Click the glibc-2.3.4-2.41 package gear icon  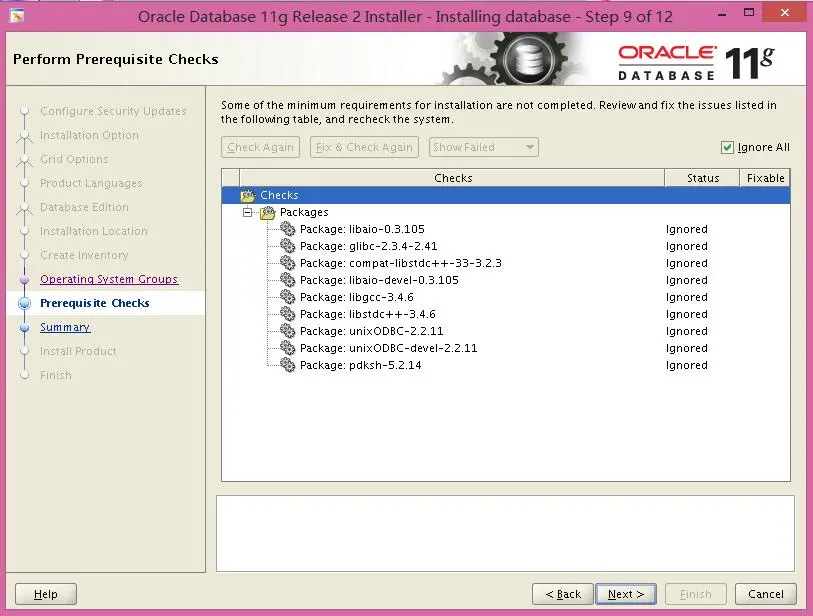point(288,246)
